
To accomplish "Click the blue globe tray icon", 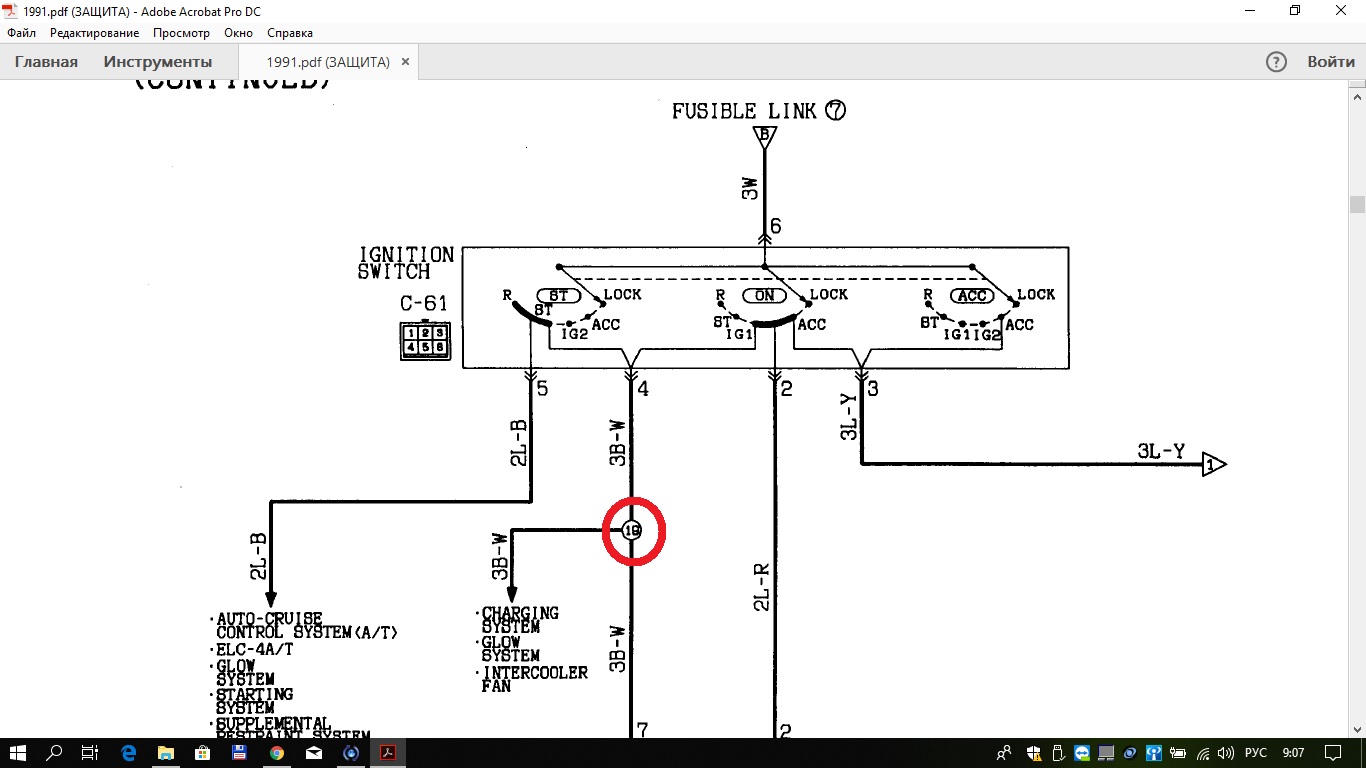I will click(1130, 753).
